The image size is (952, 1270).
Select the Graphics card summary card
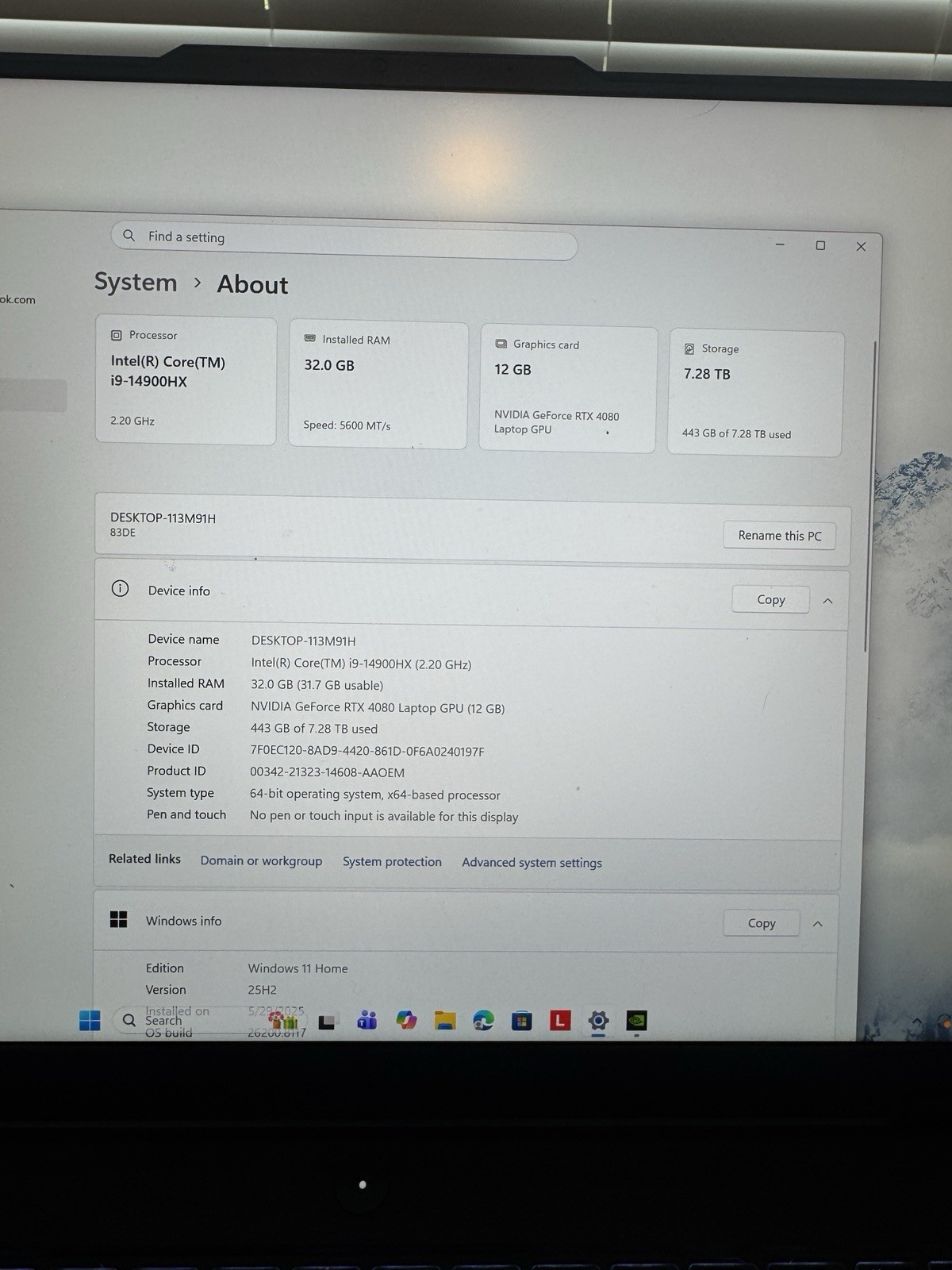568,389
